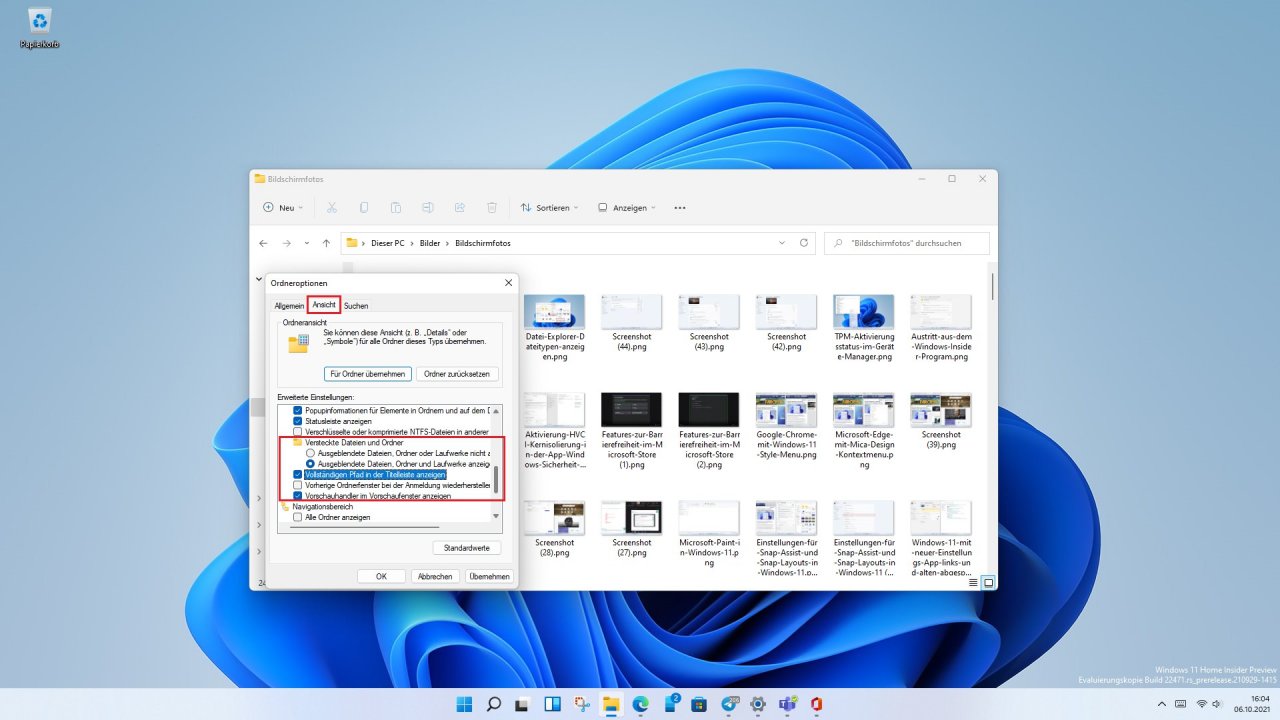This screenshot has width=1280, height=720.
Task: Go up one folder level arrow
Action: tap(326, 243)
